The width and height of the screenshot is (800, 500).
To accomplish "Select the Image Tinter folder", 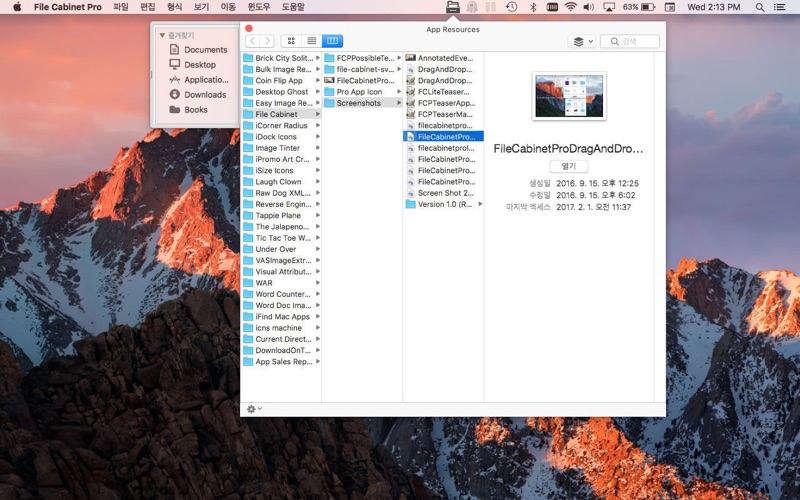I will tap(281, 148).
